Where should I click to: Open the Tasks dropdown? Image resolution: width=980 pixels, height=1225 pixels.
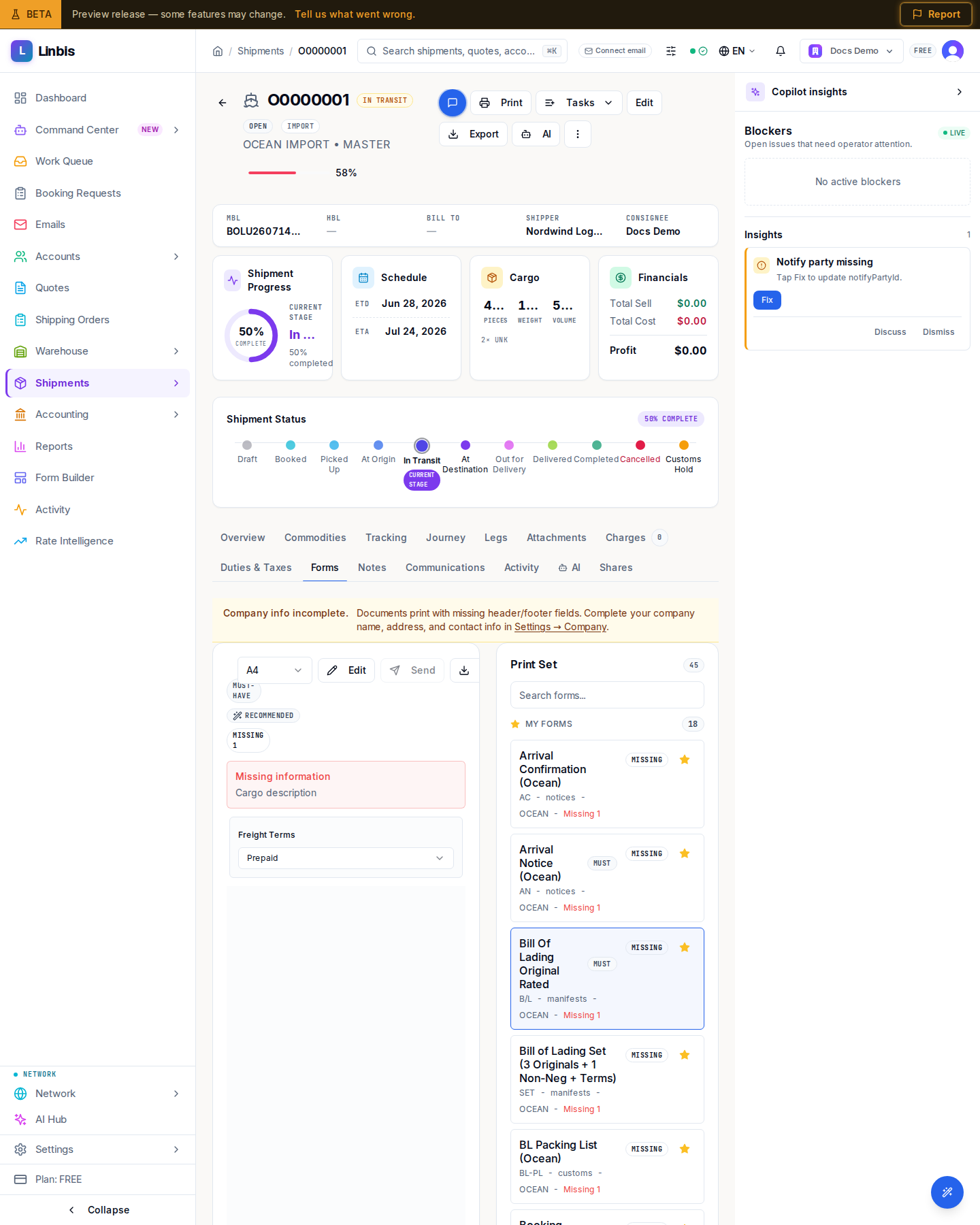point(579,103)
